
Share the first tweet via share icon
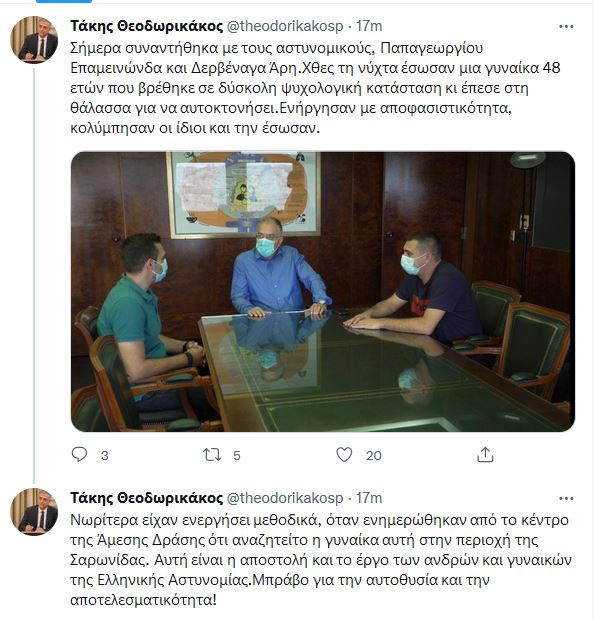point(485,455)
